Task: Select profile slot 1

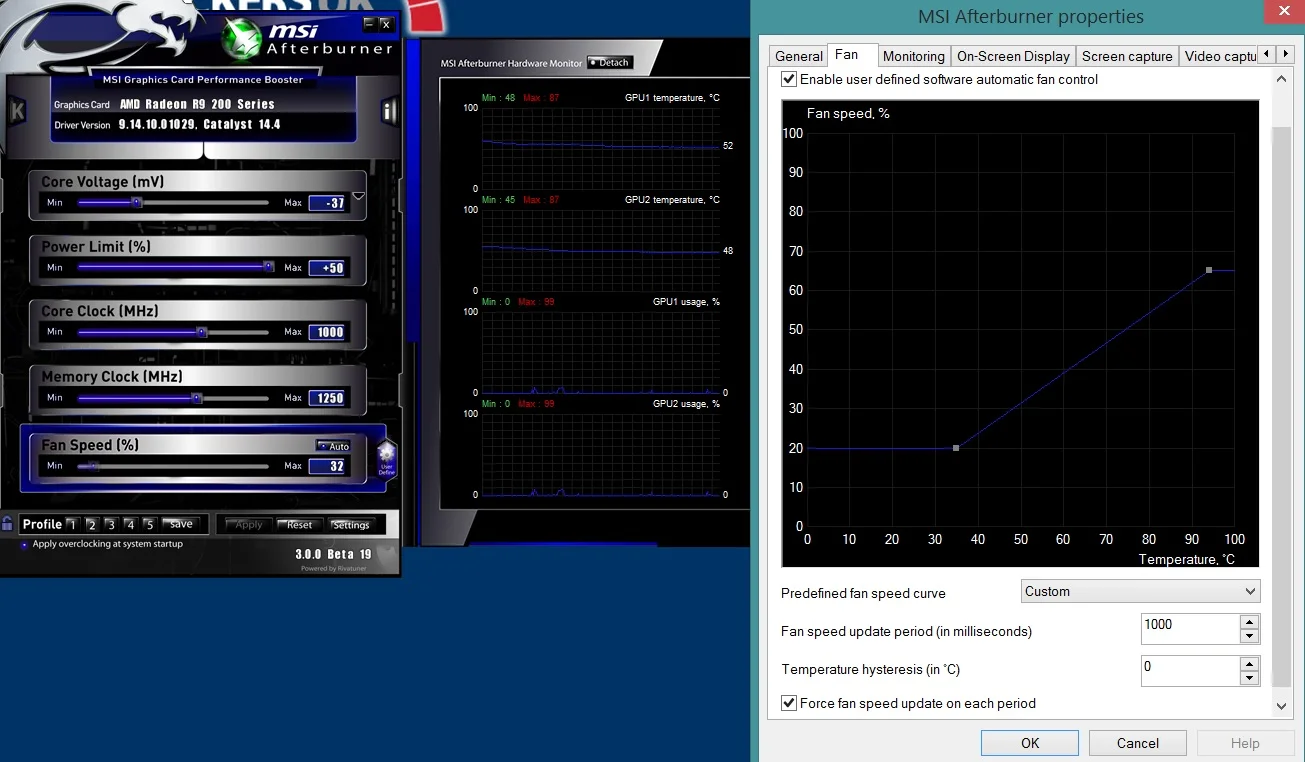Action: pos(72,524)
